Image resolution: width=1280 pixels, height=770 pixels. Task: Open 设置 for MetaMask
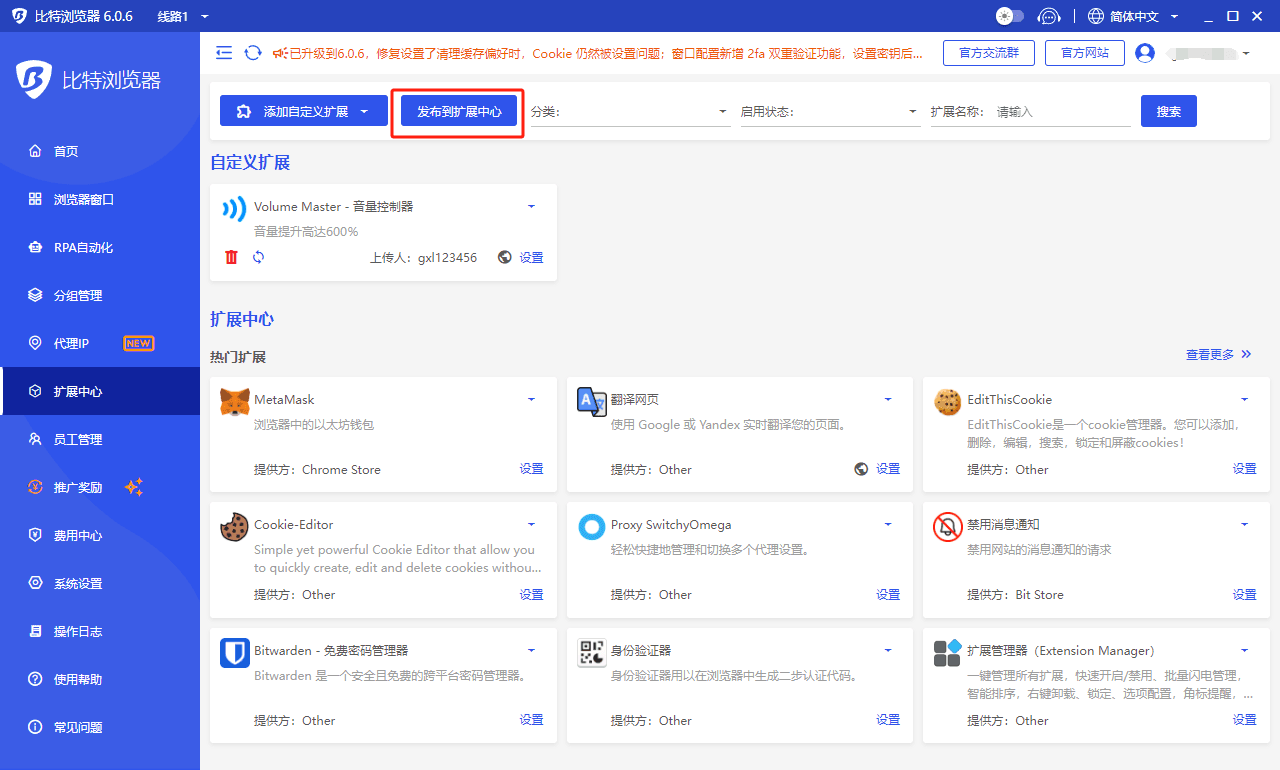[532, 469]
